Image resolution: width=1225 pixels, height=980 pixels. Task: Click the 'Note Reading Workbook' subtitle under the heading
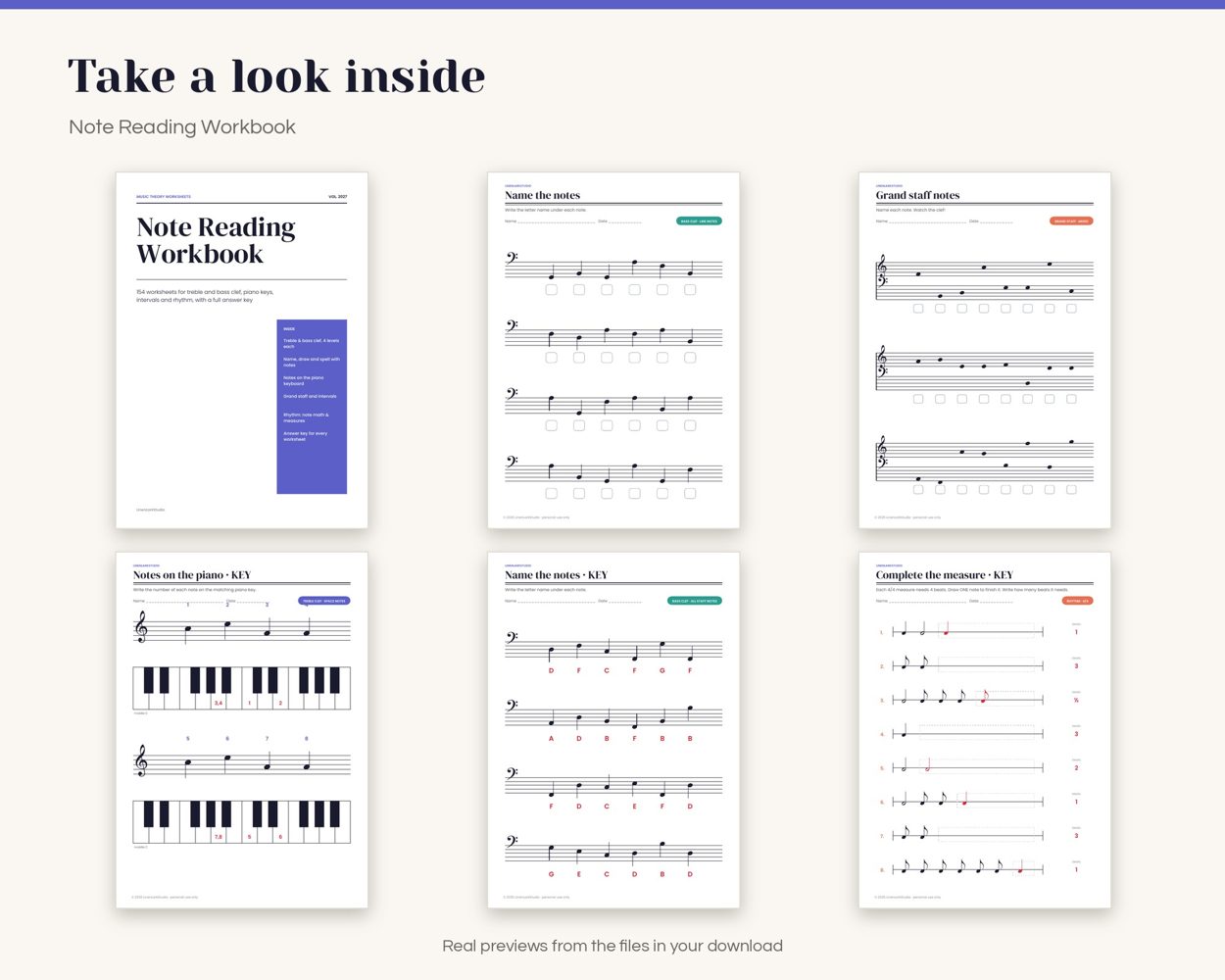tap(182, 126)
